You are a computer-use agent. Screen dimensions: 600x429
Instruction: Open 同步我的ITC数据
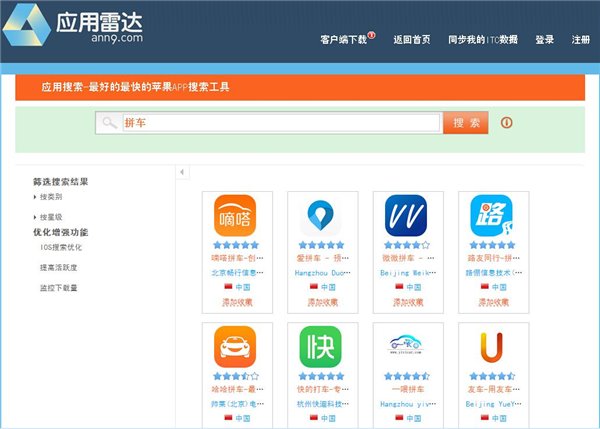[x=483, y=39]
